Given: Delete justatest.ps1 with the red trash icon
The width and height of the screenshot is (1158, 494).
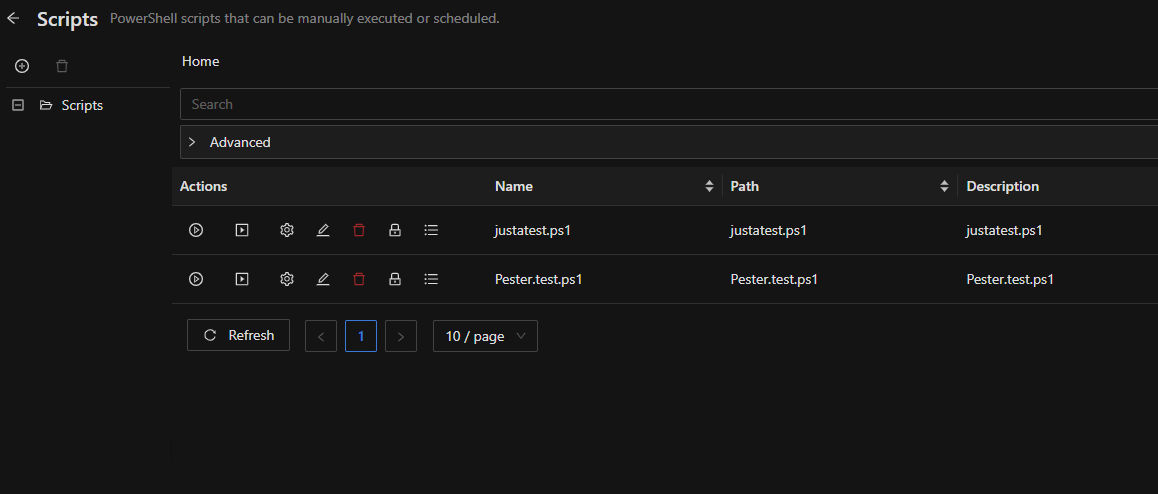Looking at the screenshot, I should click(x=359, y=230).
